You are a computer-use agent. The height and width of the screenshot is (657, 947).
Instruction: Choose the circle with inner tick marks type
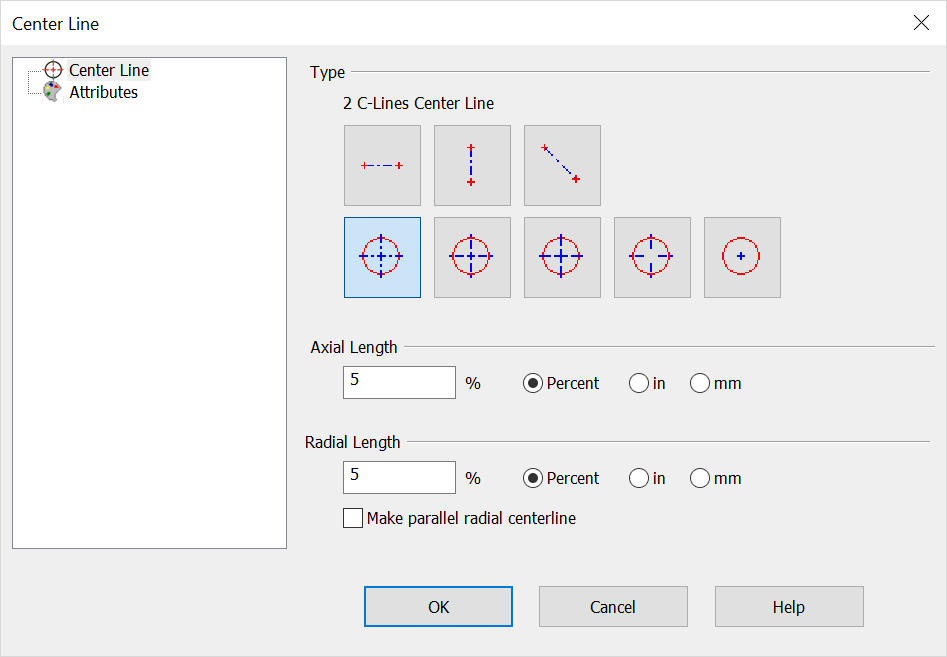[x=652, y=256]
